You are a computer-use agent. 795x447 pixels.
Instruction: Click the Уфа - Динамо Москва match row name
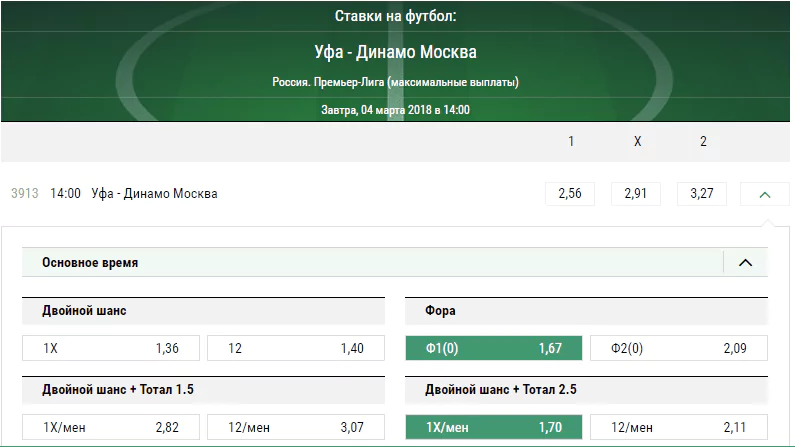pyautogui.click(x=154, y=194)
